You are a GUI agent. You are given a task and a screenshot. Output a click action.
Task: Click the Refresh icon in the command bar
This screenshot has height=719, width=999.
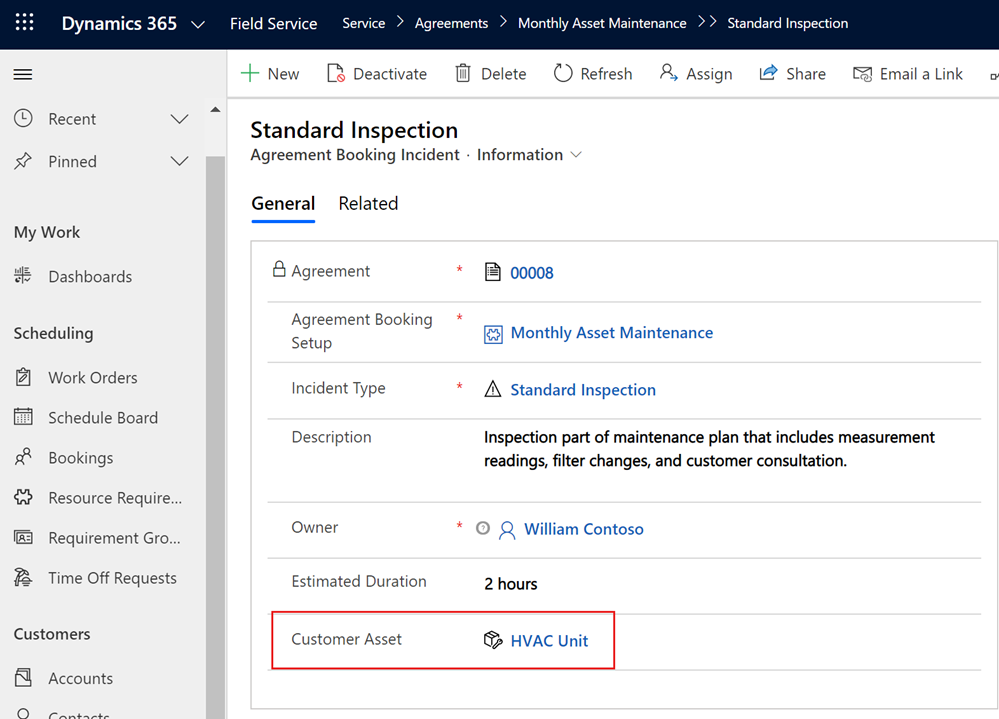(x=563, y=74)
